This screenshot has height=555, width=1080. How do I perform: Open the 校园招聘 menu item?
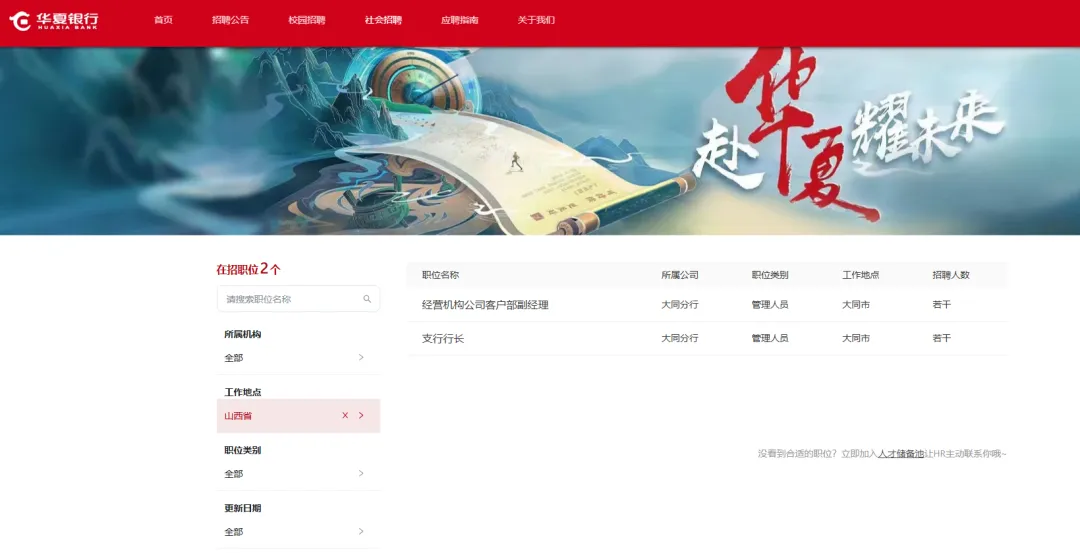pos(307,20)
